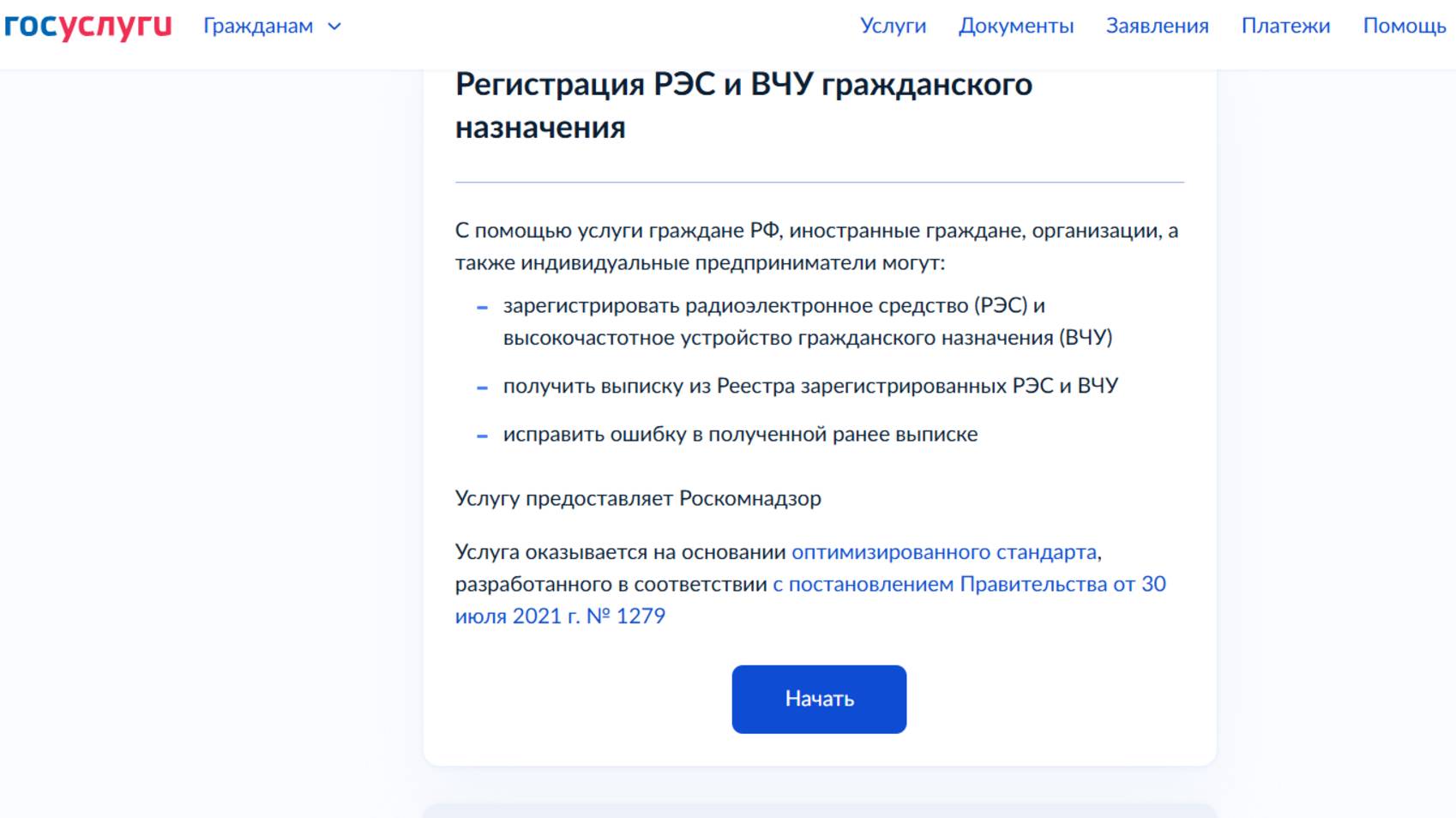
Task: Click the paragraph starting С помощью услуги
Action: tap(816, 246)
